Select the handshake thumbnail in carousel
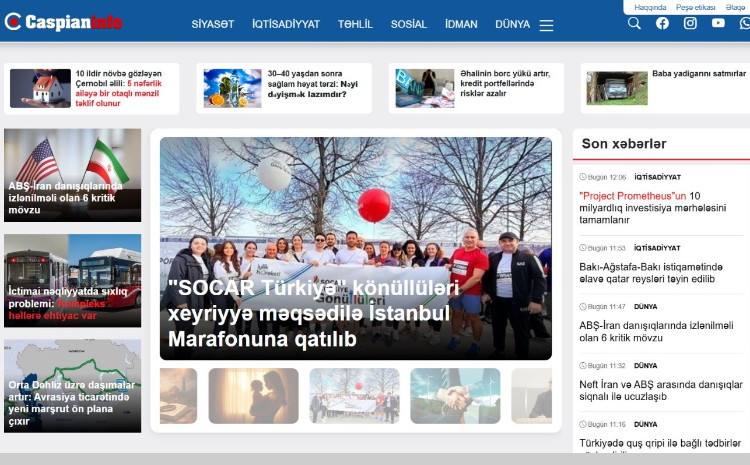750x465 pixels. pyautogui.click(x=455, y=396)
